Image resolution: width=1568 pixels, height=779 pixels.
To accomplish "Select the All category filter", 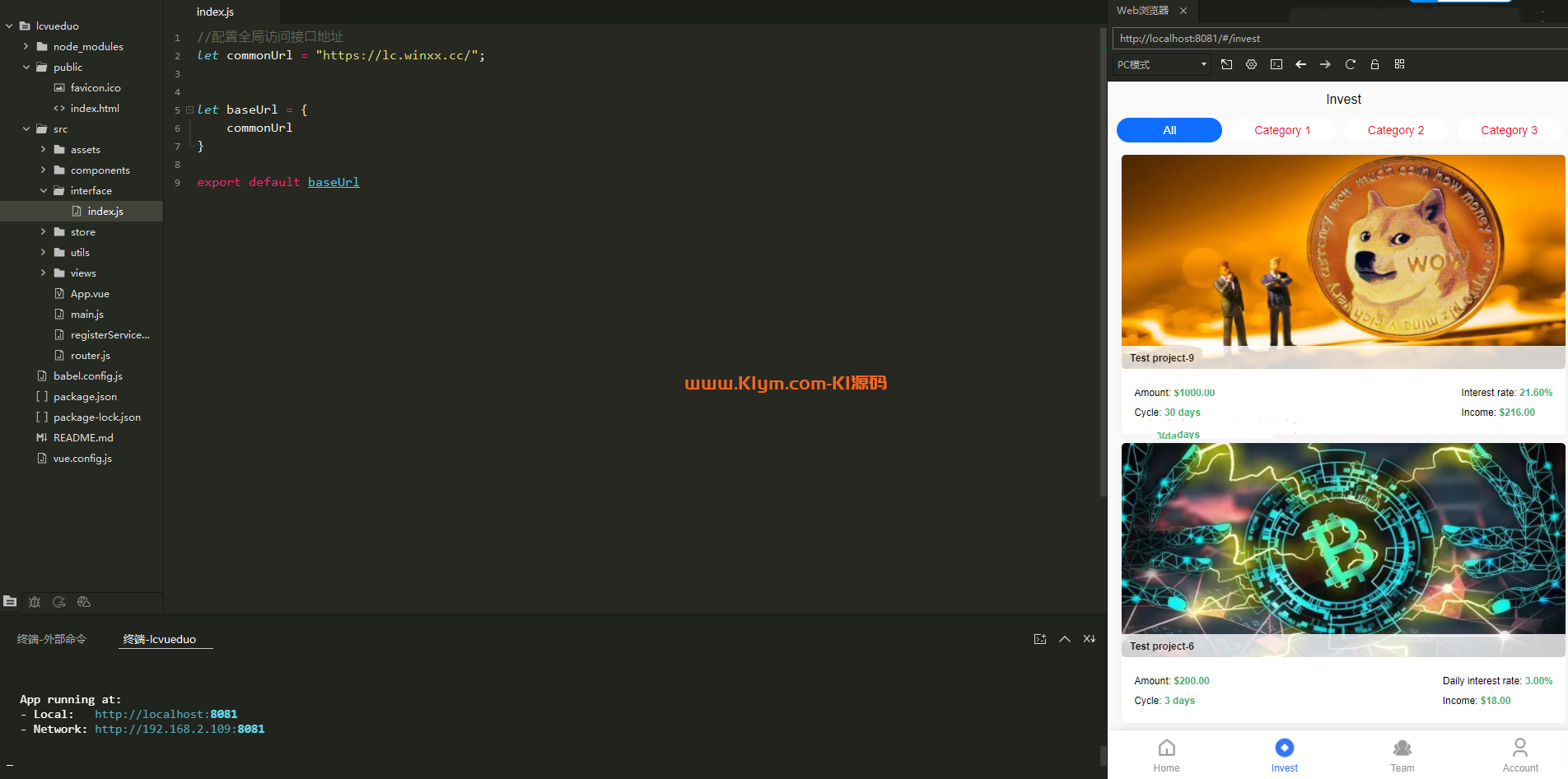I will 1169,130.
